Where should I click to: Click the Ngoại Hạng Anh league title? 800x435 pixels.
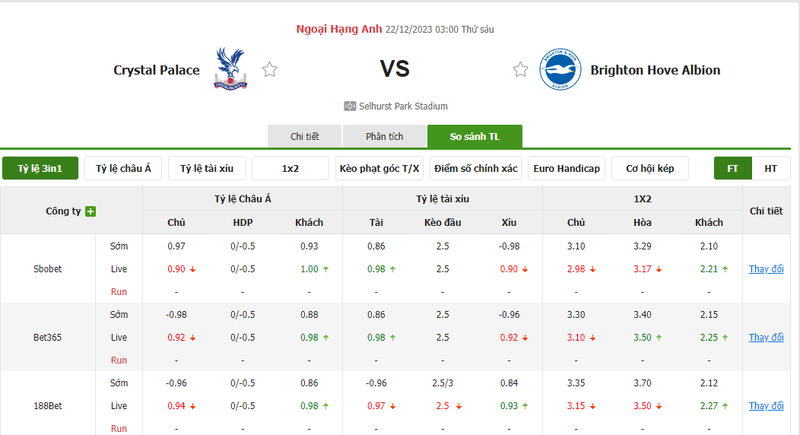click(338, 29)
